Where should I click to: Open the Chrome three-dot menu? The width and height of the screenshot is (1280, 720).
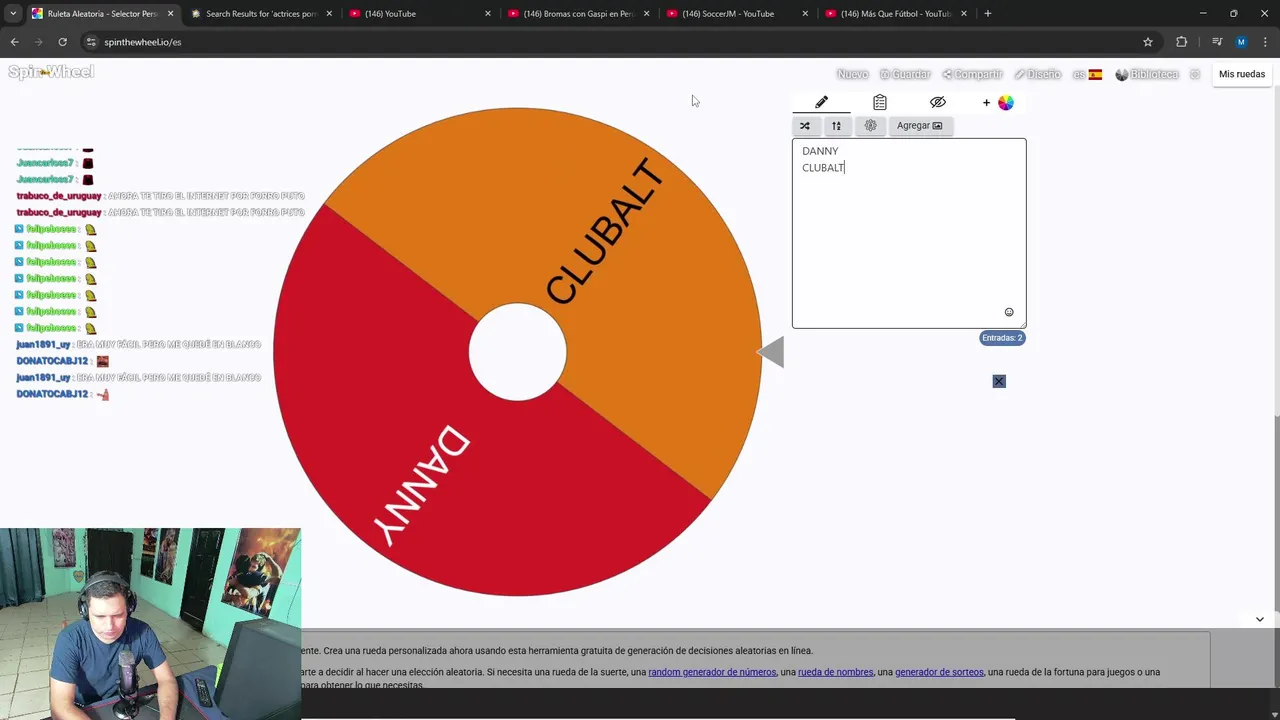(1266, 42)
